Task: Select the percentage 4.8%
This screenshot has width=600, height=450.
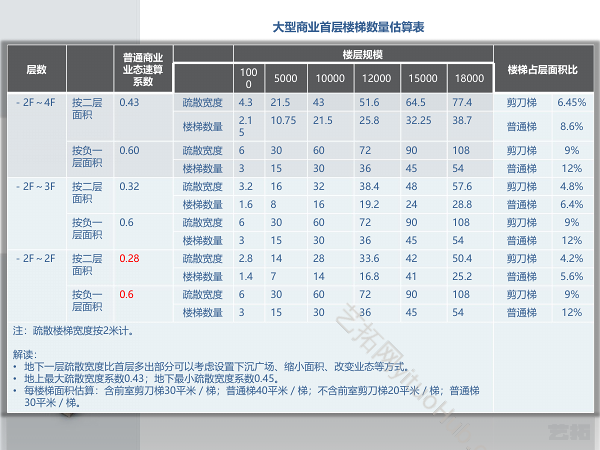Action: point(571,186)
